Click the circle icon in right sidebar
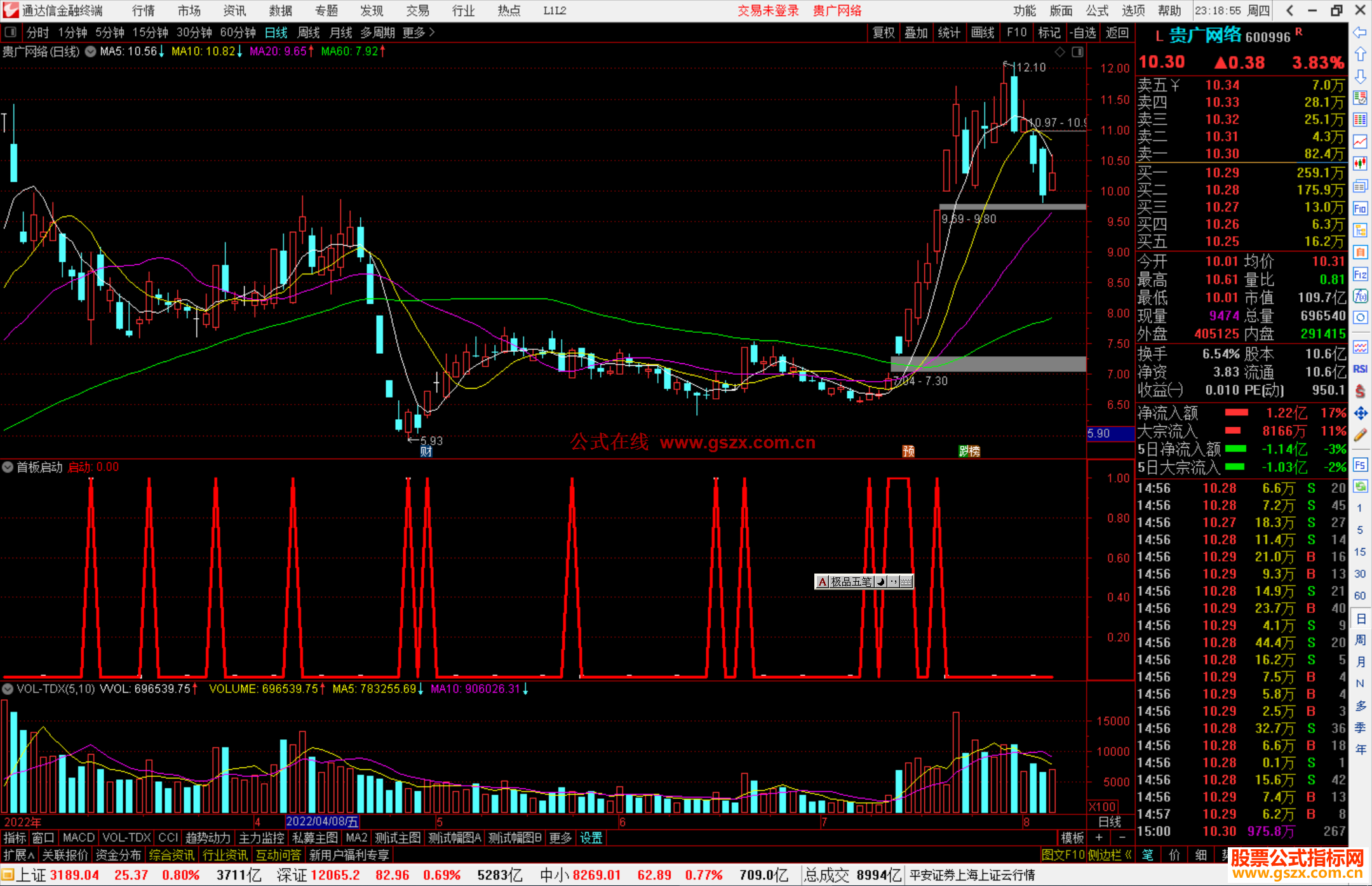The image size is (1372, 886). (x=1360, y=318)
